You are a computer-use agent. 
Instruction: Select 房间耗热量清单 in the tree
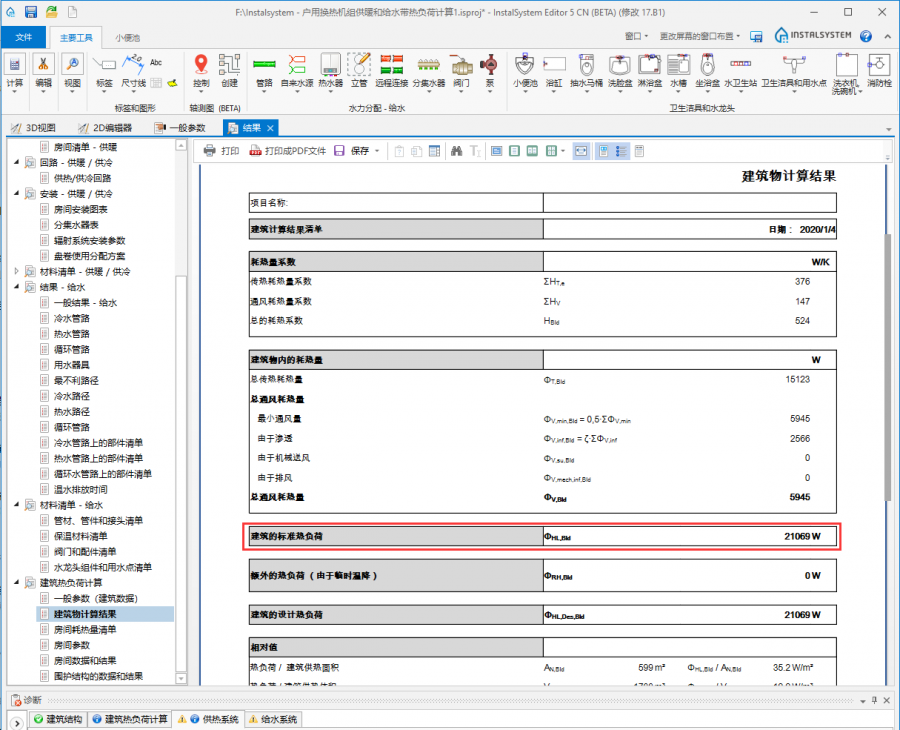[x=85, y=629]
